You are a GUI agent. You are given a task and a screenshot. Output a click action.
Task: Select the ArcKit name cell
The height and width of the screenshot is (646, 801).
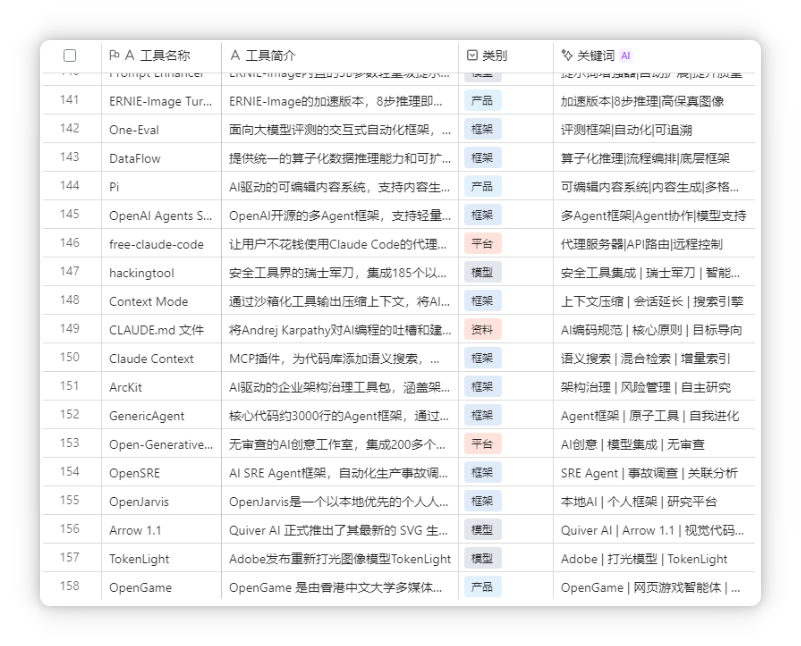tap(161, 387)
